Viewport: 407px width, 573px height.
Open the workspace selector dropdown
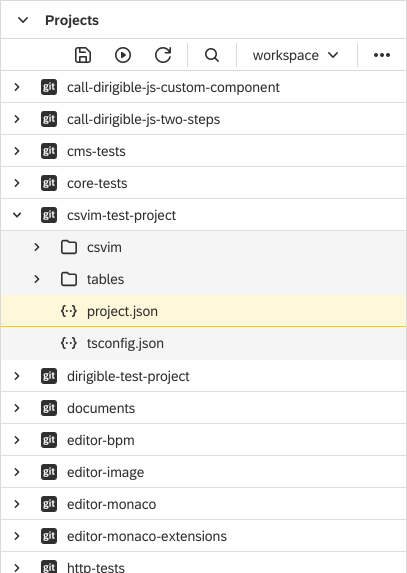[295, 55]
